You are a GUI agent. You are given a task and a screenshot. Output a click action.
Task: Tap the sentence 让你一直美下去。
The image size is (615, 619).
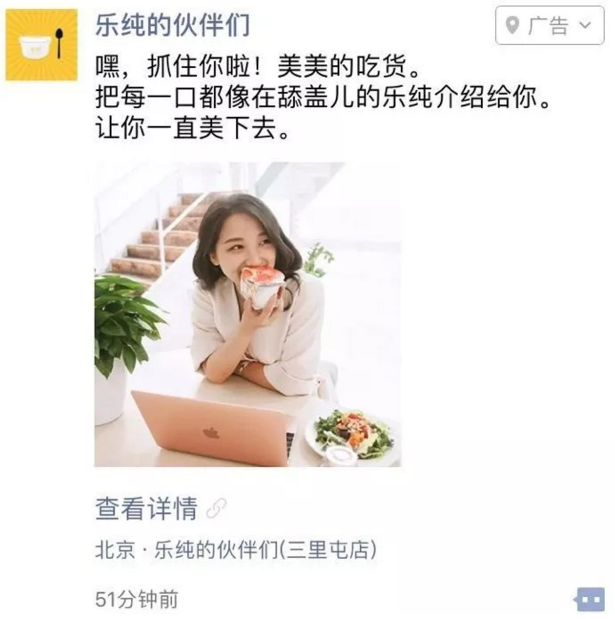pyautogui.click(x=193, y=129)
